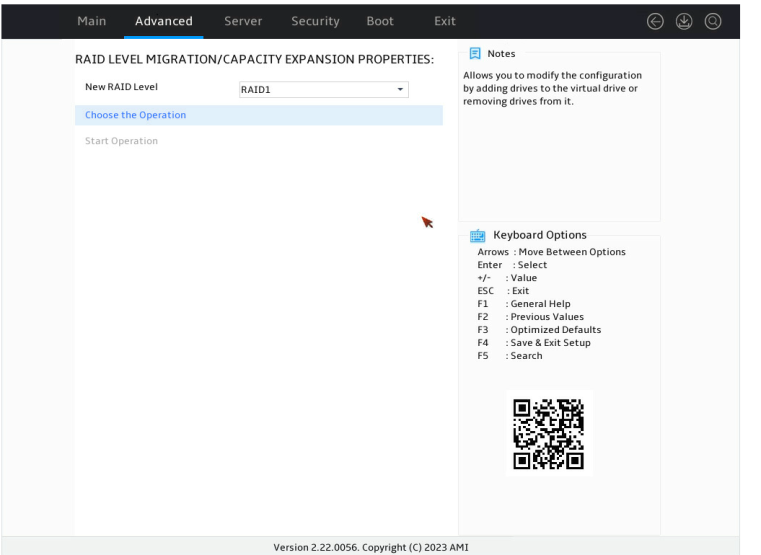Click the Keyboard Options heading
The height and width of the screenshot is (555, 761).
pyautogui.click(x=540, y=235)
